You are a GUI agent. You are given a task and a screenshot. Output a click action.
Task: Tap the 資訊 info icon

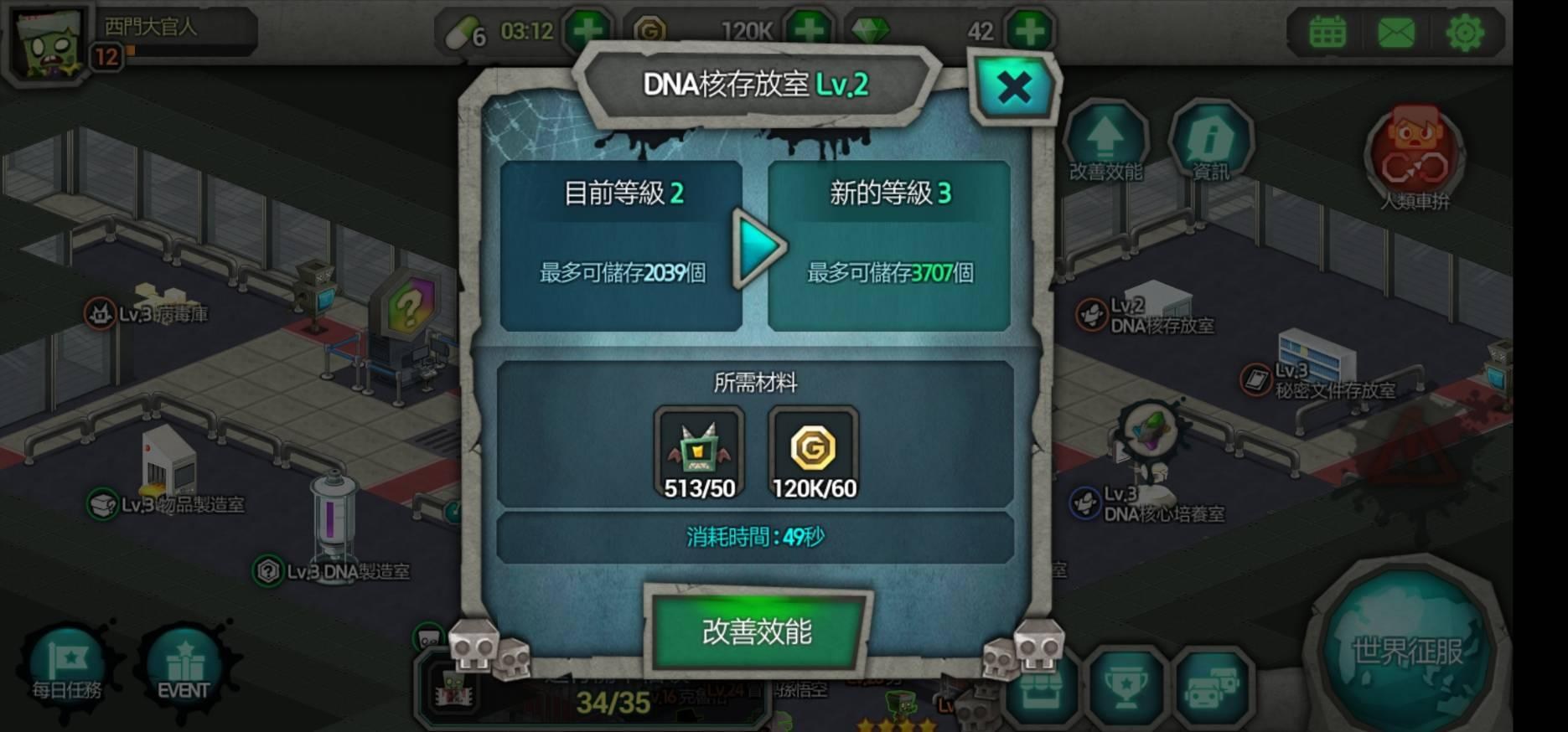1210,141
